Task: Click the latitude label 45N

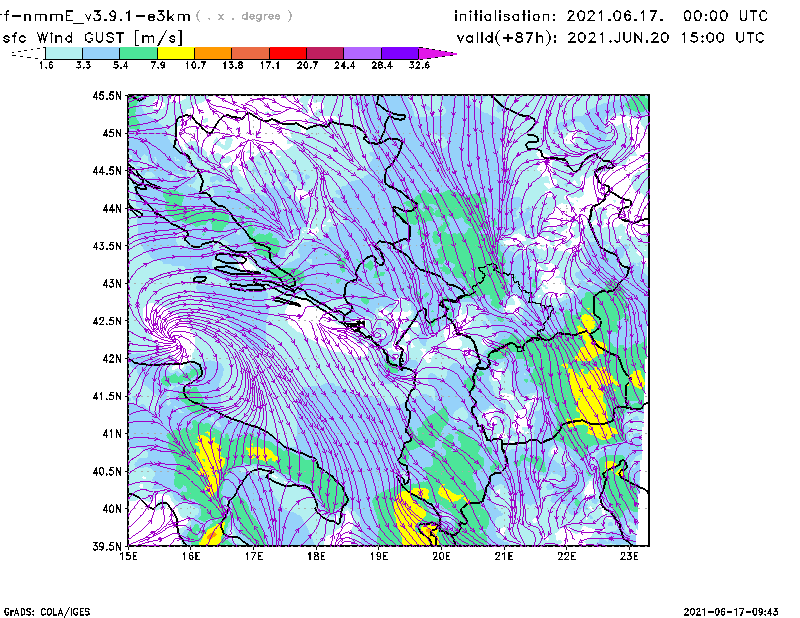Action: coord(112,133)
